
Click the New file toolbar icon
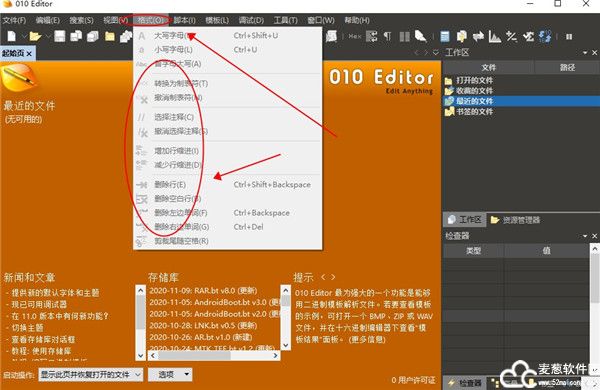click(11, 36)
